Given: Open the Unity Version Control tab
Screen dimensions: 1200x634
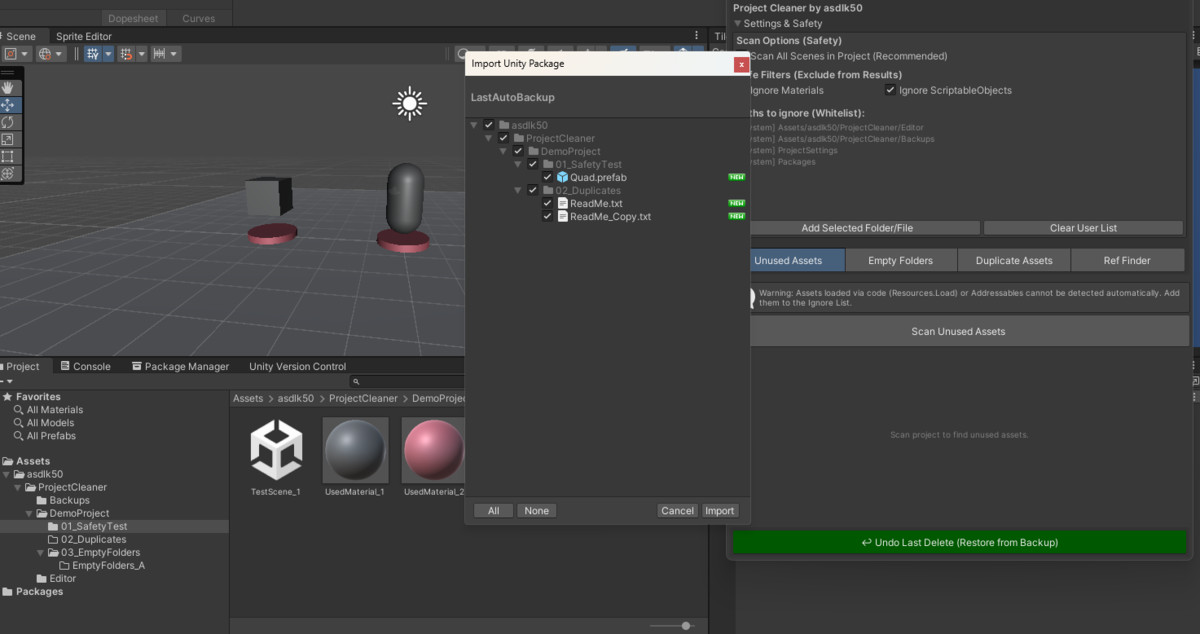Looking at the screenshot, I should (297, 366).
